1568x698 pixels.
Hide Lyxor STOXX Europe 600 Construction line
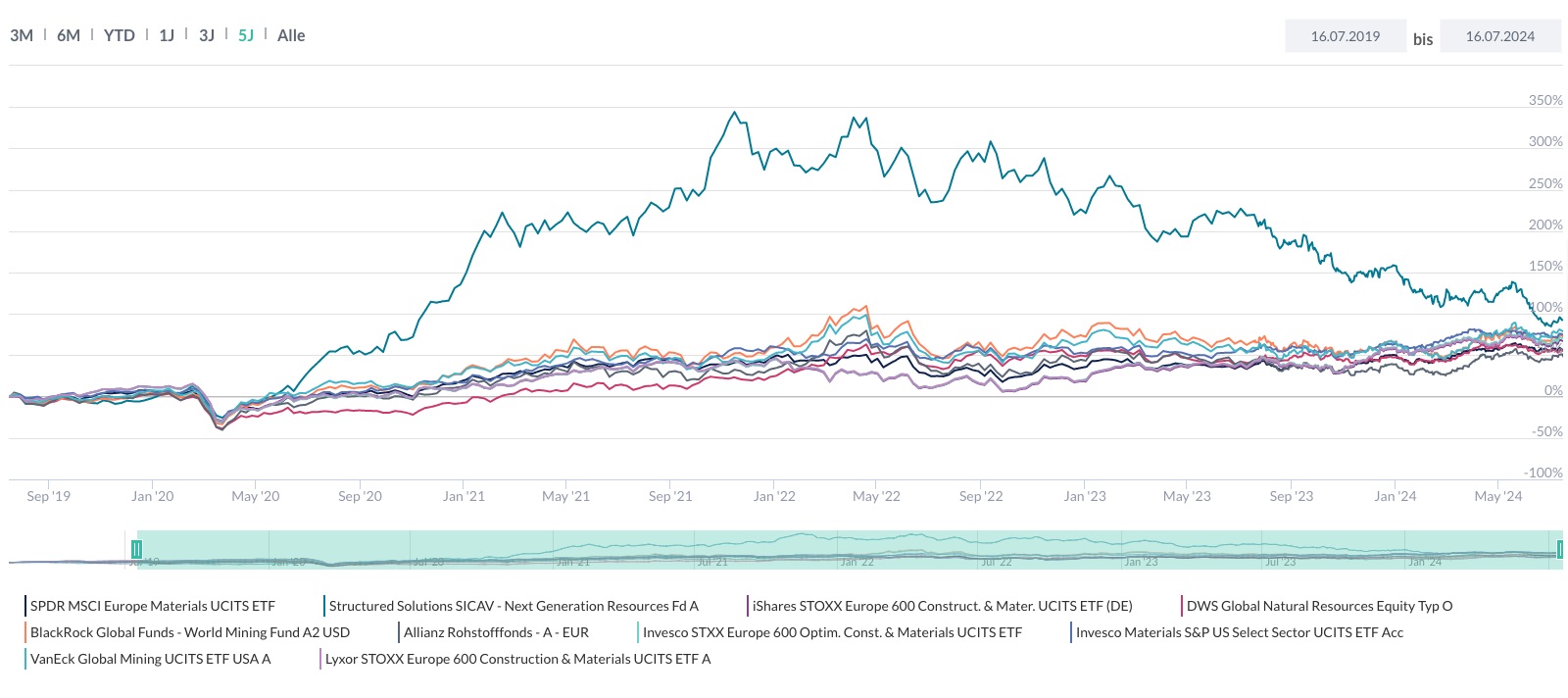[x=517, y=659]
